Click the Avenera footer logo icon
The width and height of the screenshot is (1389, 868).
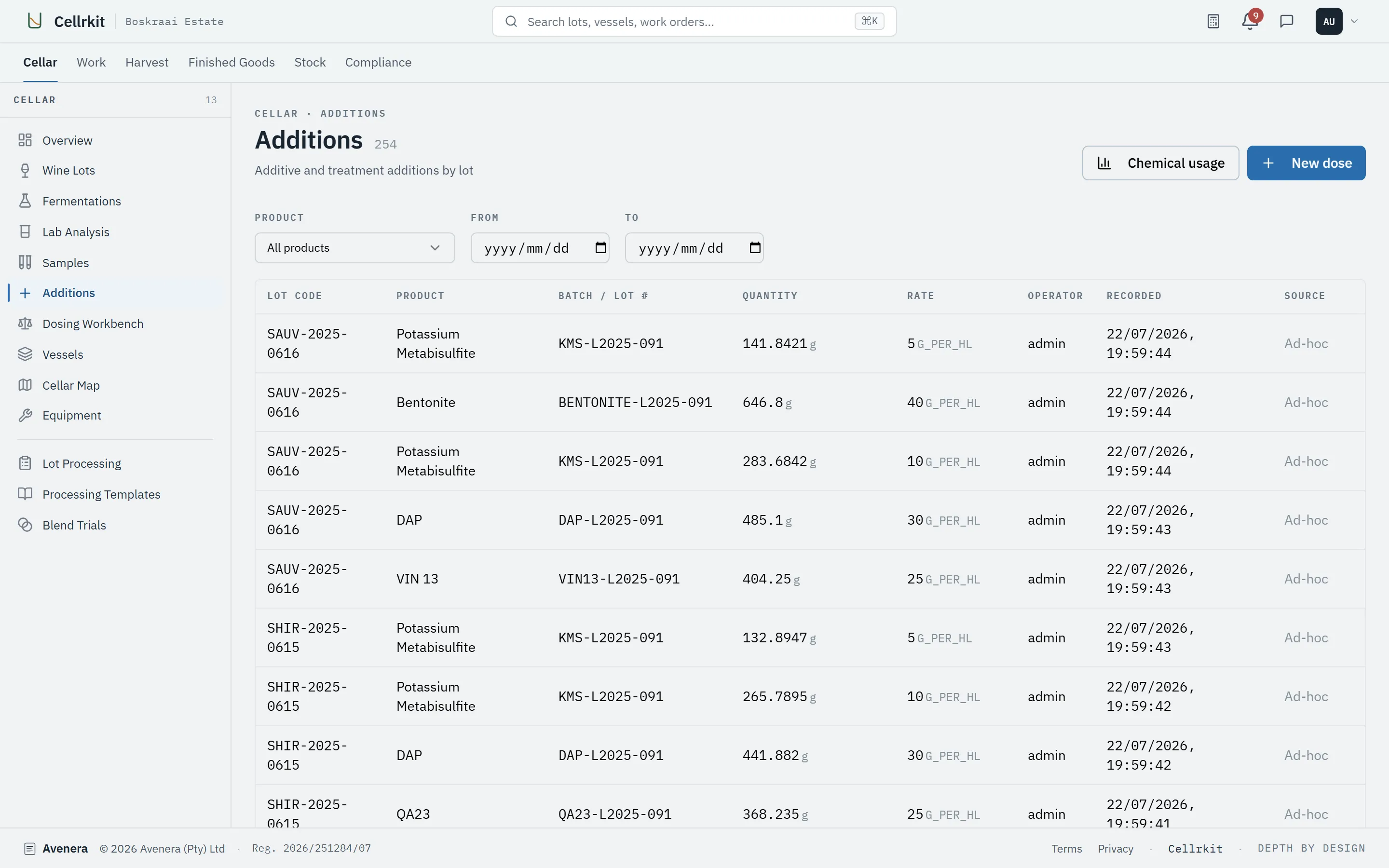pos(30,849)
